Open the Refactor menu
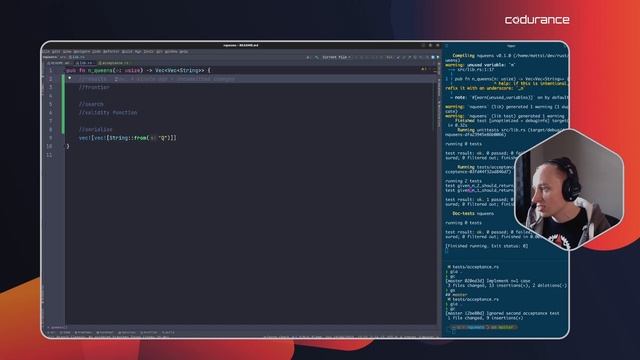640x360 pixels. coord(111,52)
